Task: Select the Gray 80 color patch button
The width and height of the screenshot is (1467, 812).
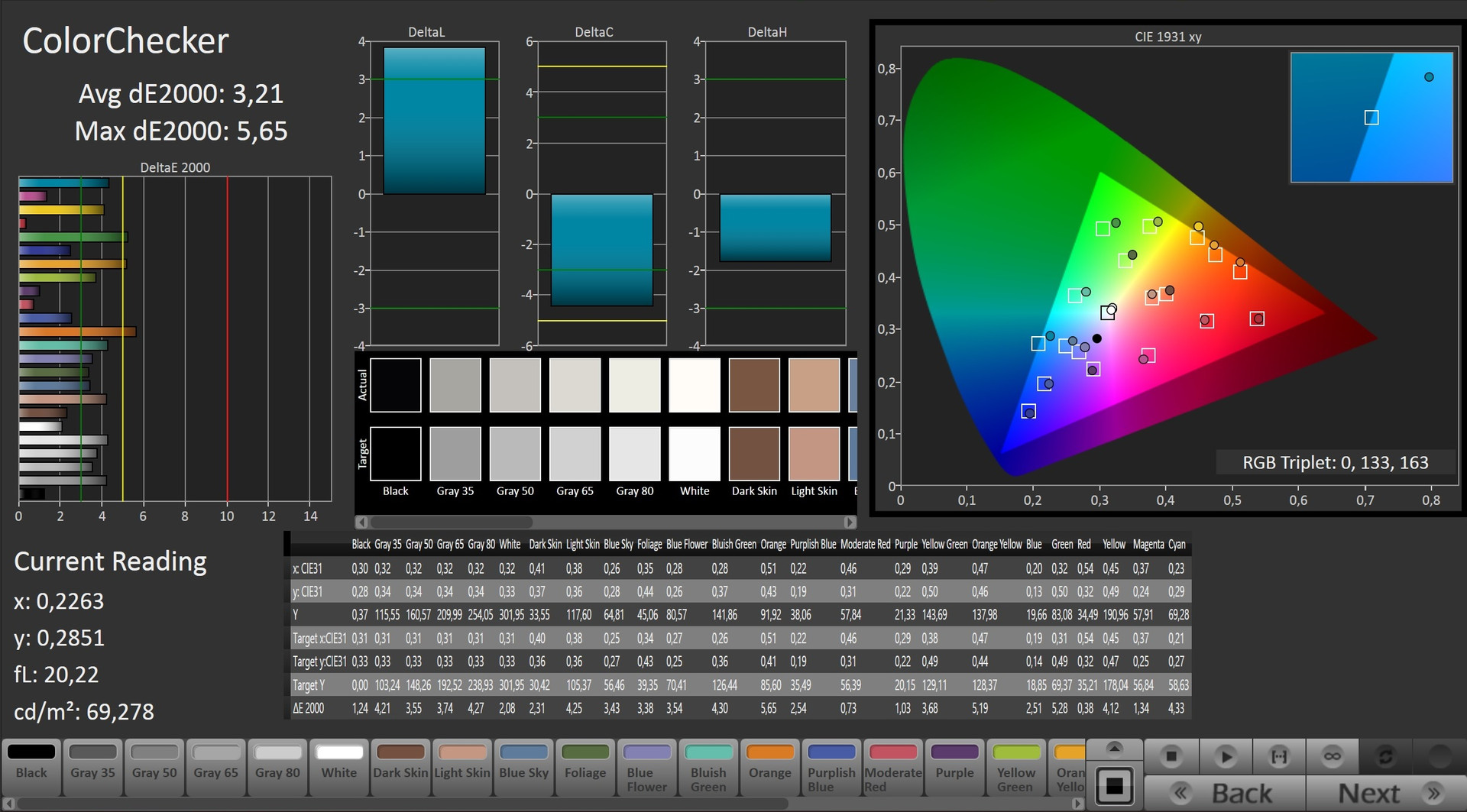Action: coord(277,767)
